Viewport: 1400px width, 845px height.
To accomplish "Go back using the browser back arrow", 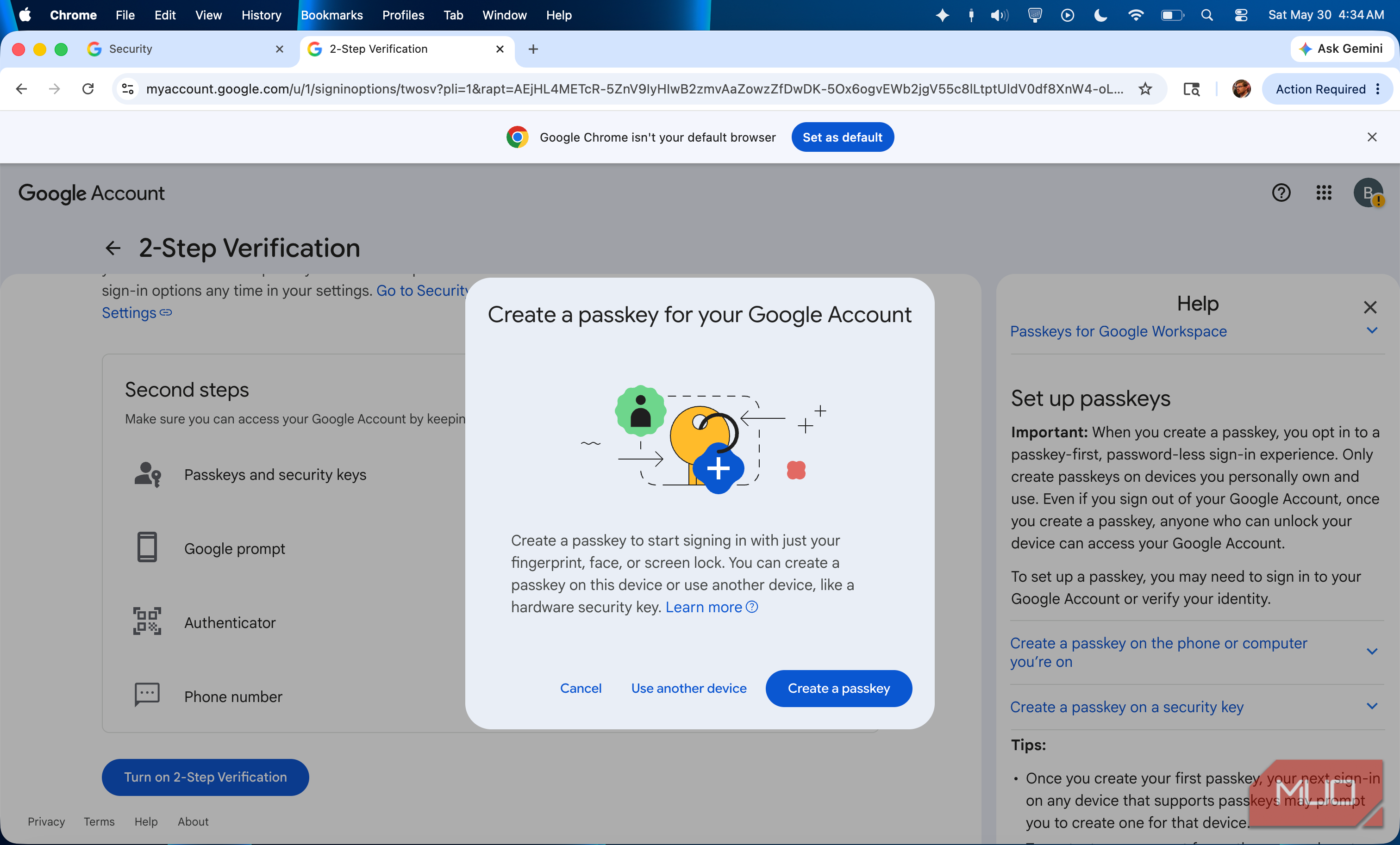I will coord(22,88).
